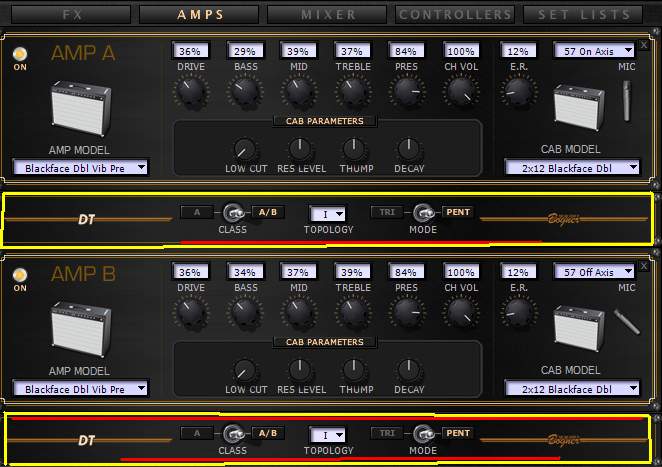Flip the Amp B CLASS toggle switch
Screen dimensions: 662x467
233,433
